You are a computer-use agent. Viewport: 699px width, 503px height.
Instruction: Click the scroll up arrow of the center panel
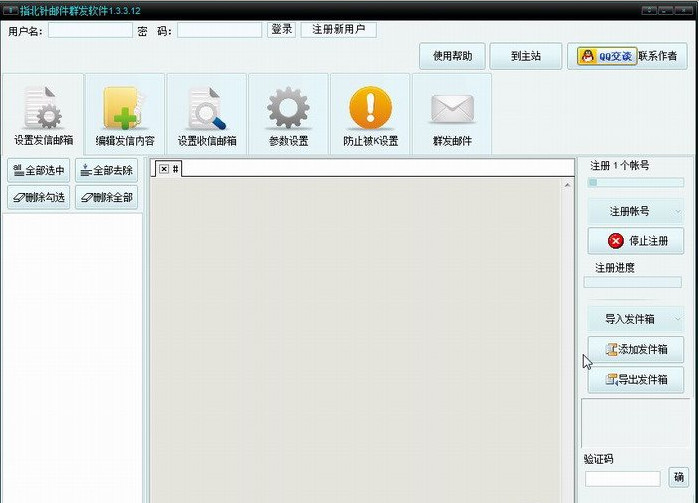567,185
